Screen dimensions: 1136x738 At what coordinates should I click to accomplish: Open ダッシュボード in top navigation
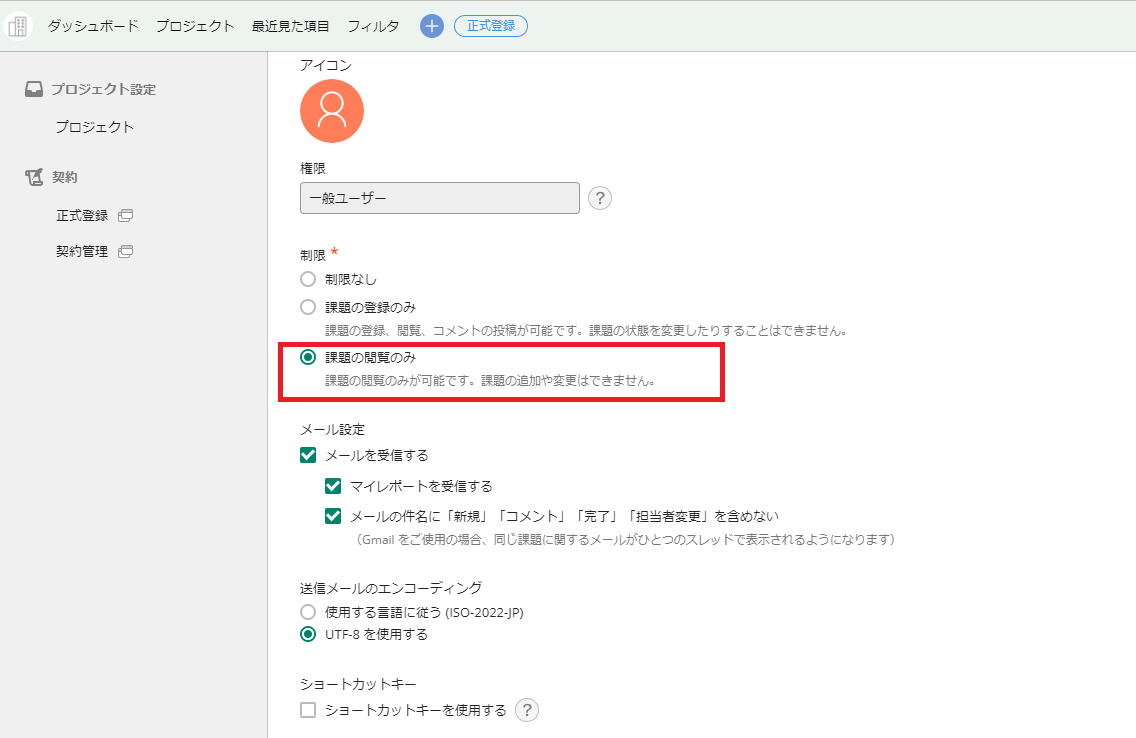[x=93, y=26]
